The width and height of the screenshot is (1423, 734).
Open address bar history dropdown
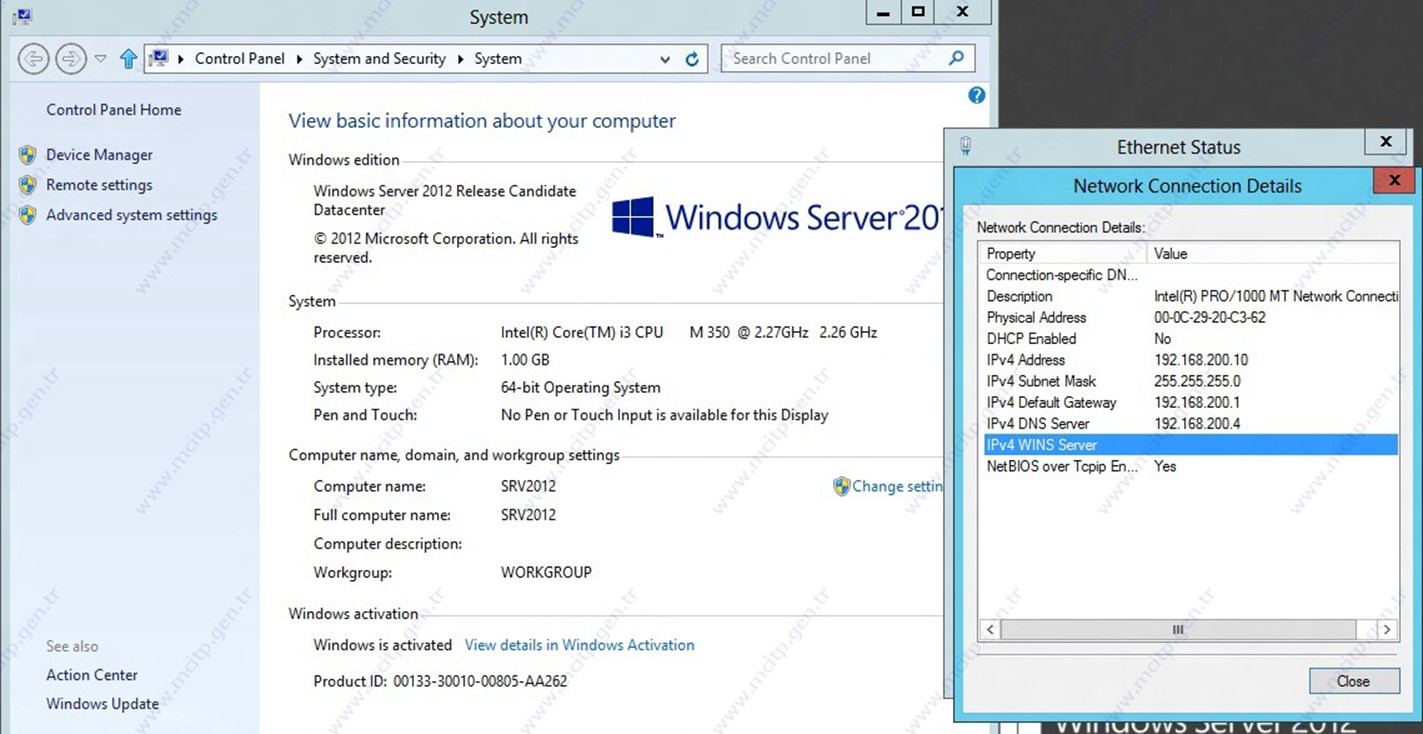[665, 60]
